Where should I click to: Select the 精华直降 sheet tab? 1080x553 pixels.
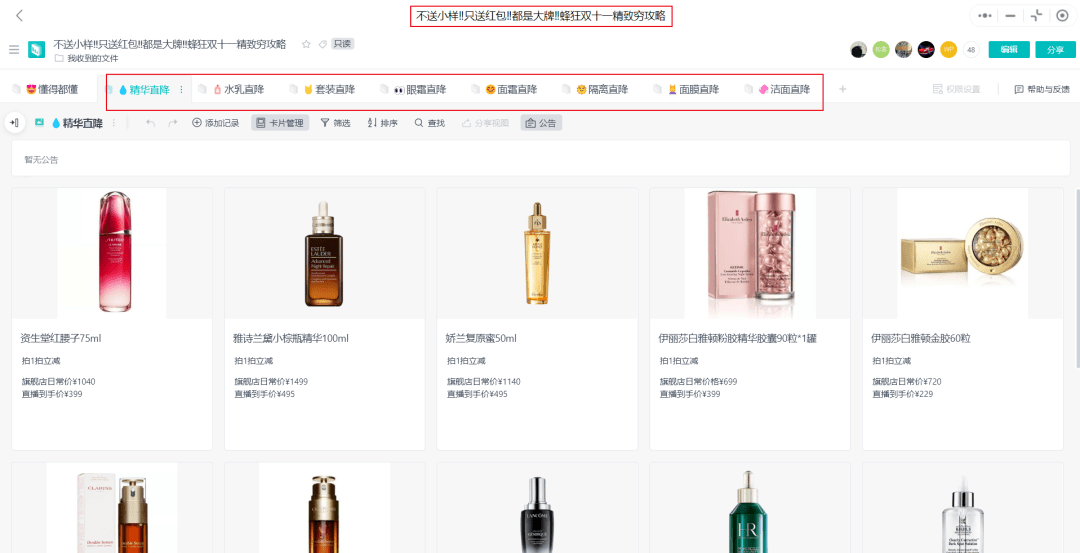click(144, 90)
